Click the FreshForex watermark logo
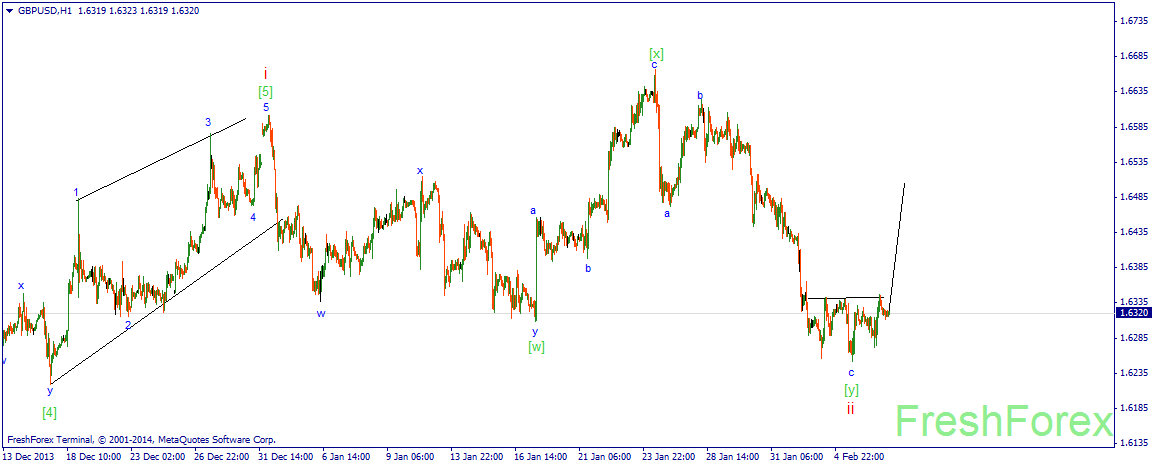 click(x=1004, y=423)
